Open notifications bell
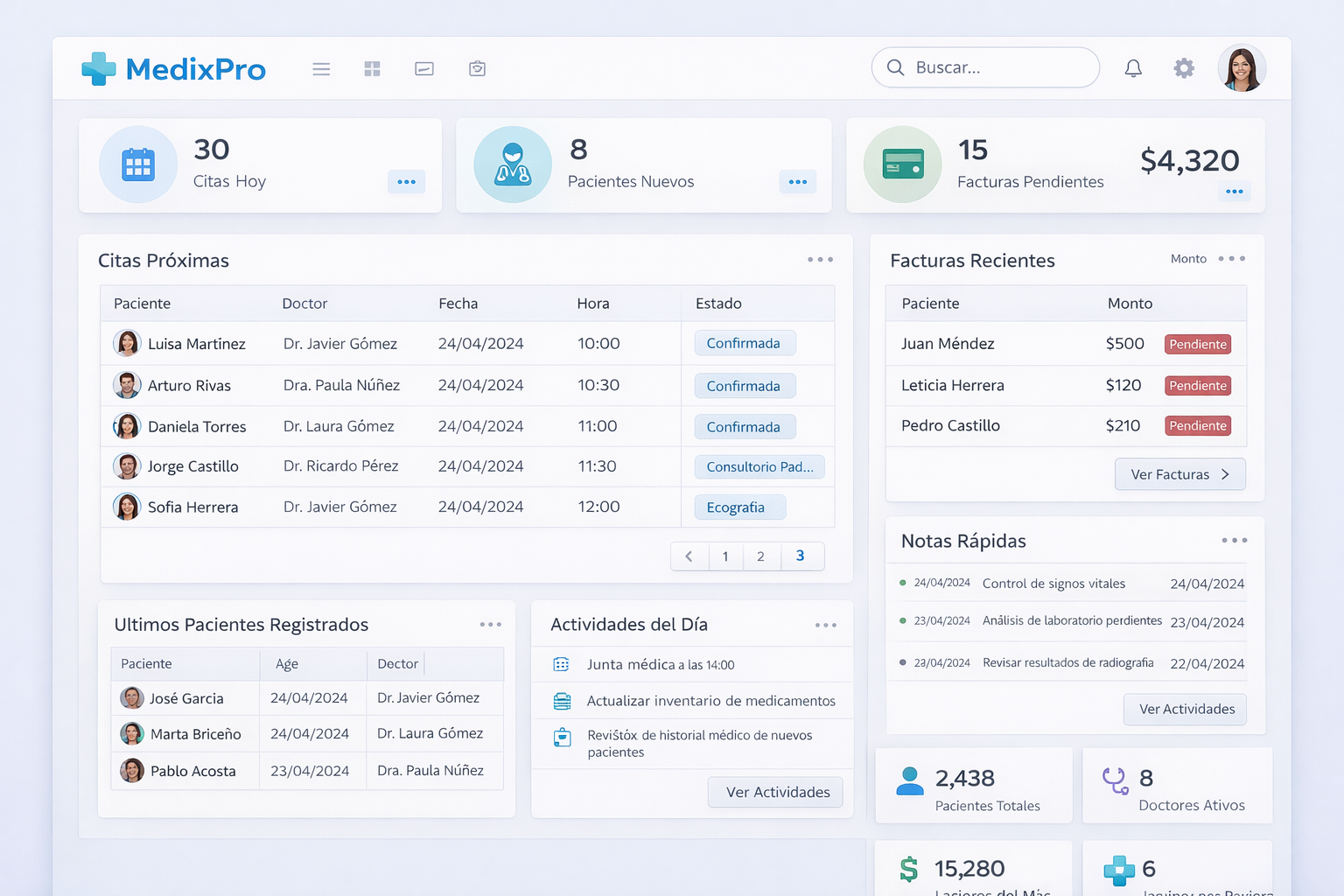The image size is (1344, 896). [1133, 68]
